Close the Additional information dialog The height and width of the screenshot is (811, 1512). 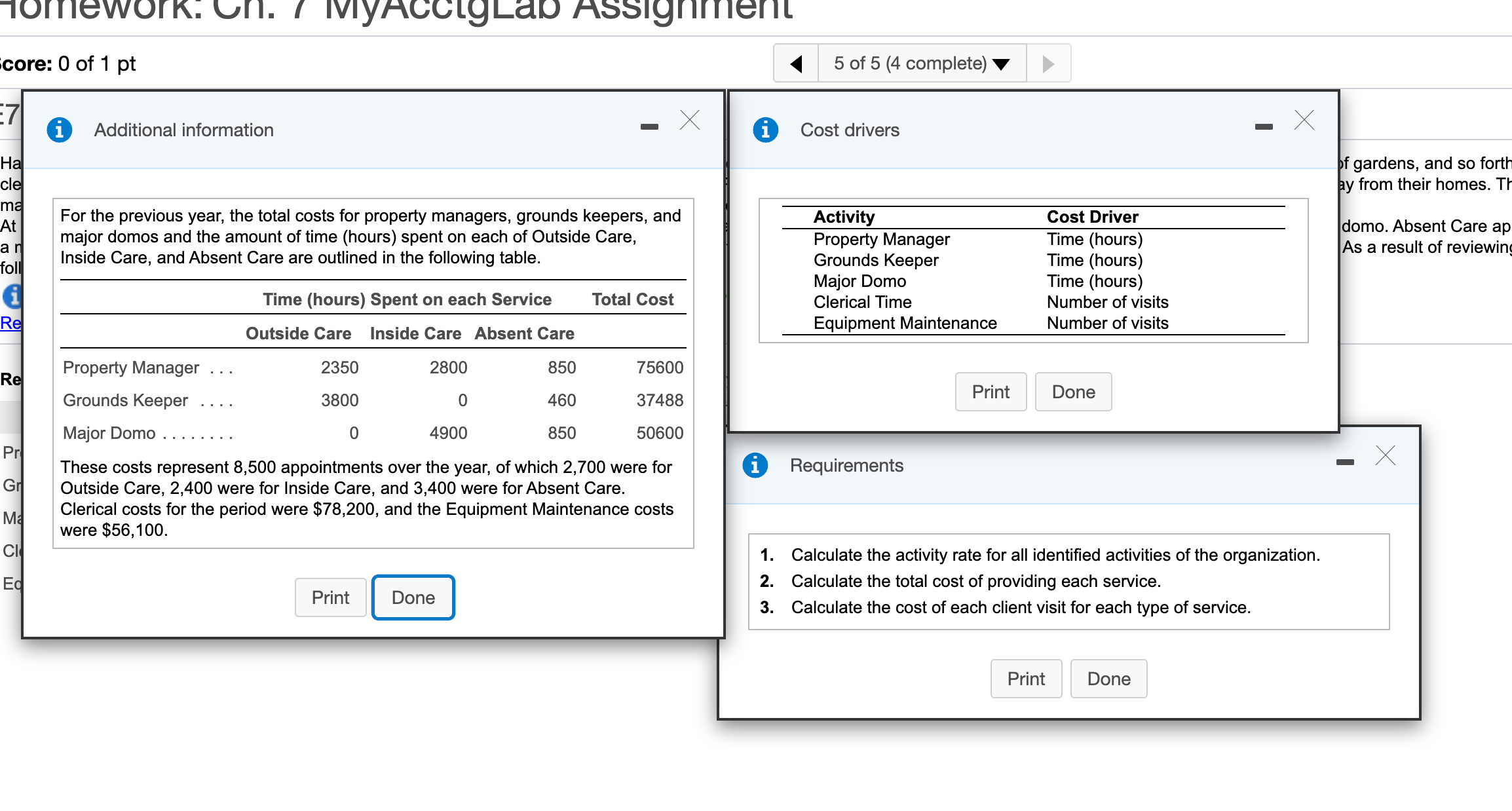point(690,121)
